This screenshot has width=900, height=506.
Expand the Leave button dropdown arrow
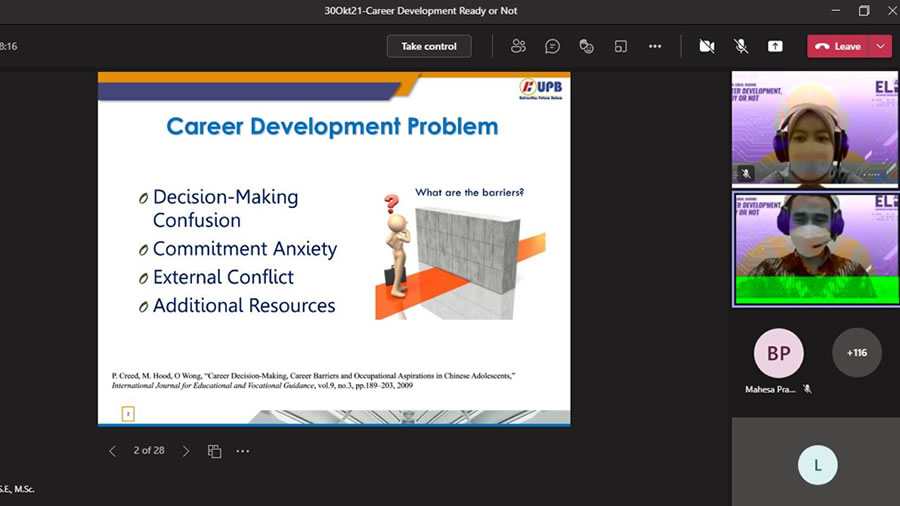(x=881, y=46)
